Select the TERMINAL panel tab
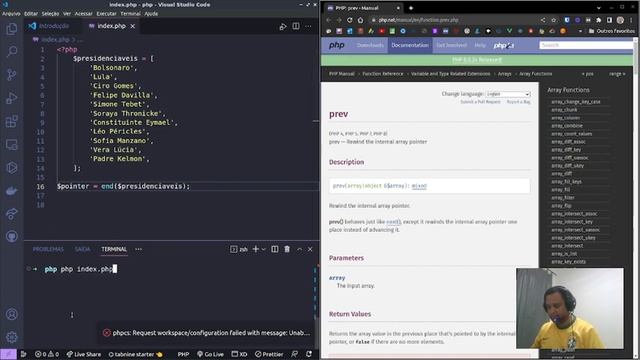Viewport: 640px width, 360px height. click(x=114, y=249)
